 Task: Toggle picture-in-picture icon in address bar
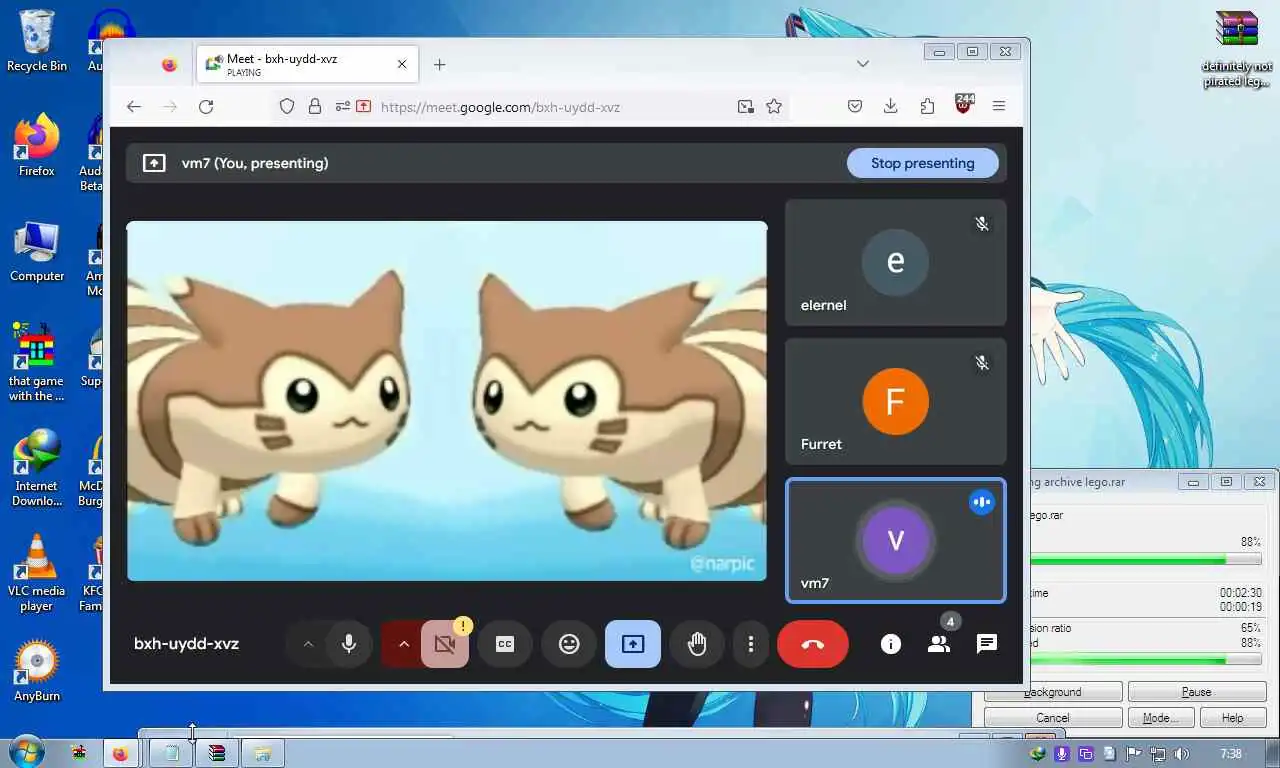[x=745, y=107]
